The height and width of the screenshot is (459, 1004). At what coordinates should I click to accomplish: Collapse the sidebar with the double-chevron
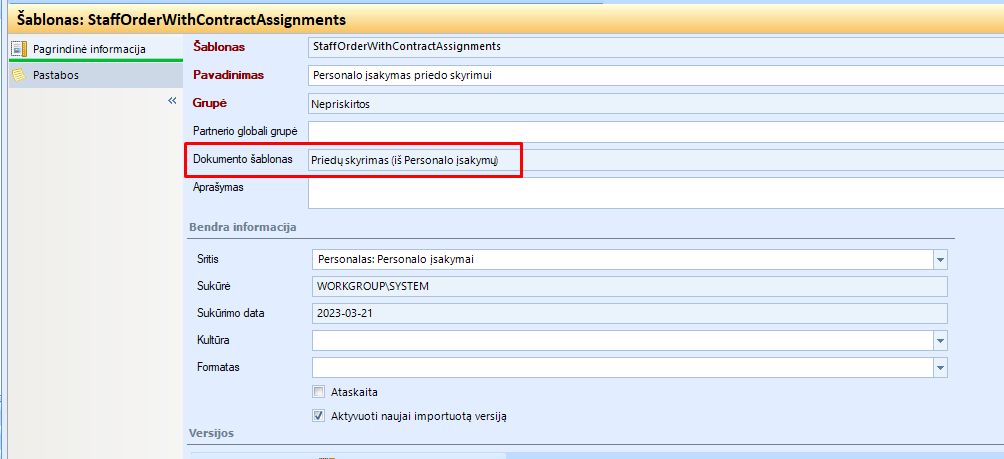[x=172, y=101]
